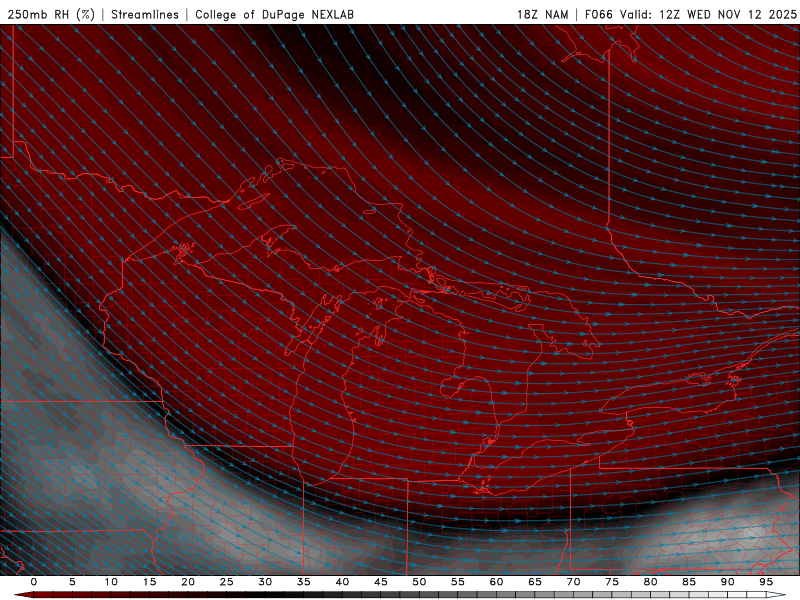Select the 'Streamlines' label in the header
Screen dimensions: 800x600
[145, 14]
